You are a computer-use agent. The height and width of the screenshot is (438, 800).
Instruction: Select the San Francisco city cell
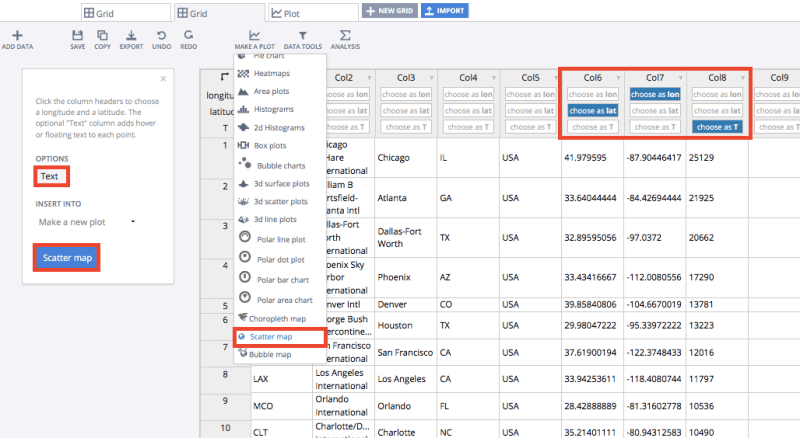pos(406,353)
